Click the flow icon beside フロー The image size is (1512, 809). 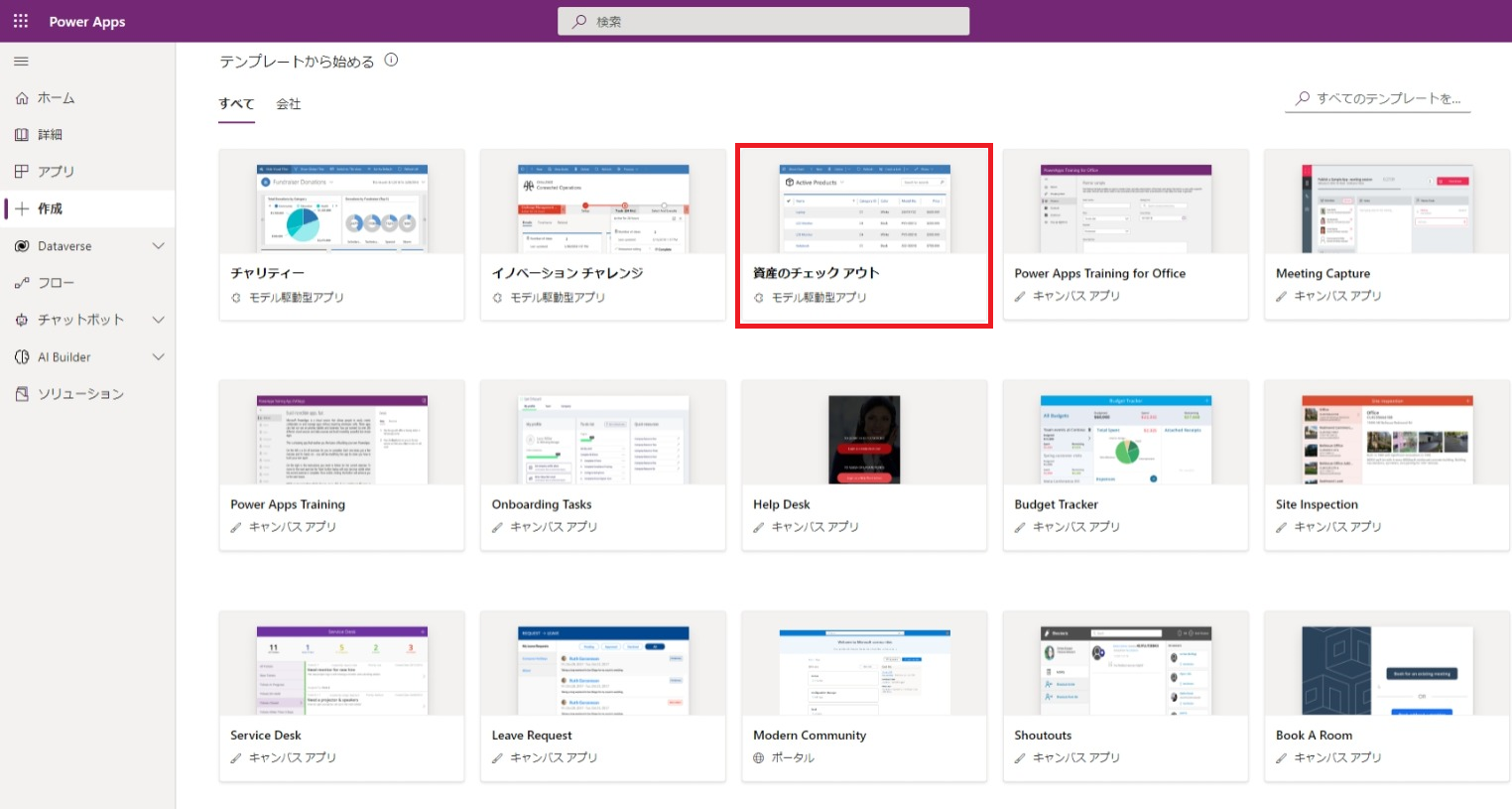coord(22,283)
